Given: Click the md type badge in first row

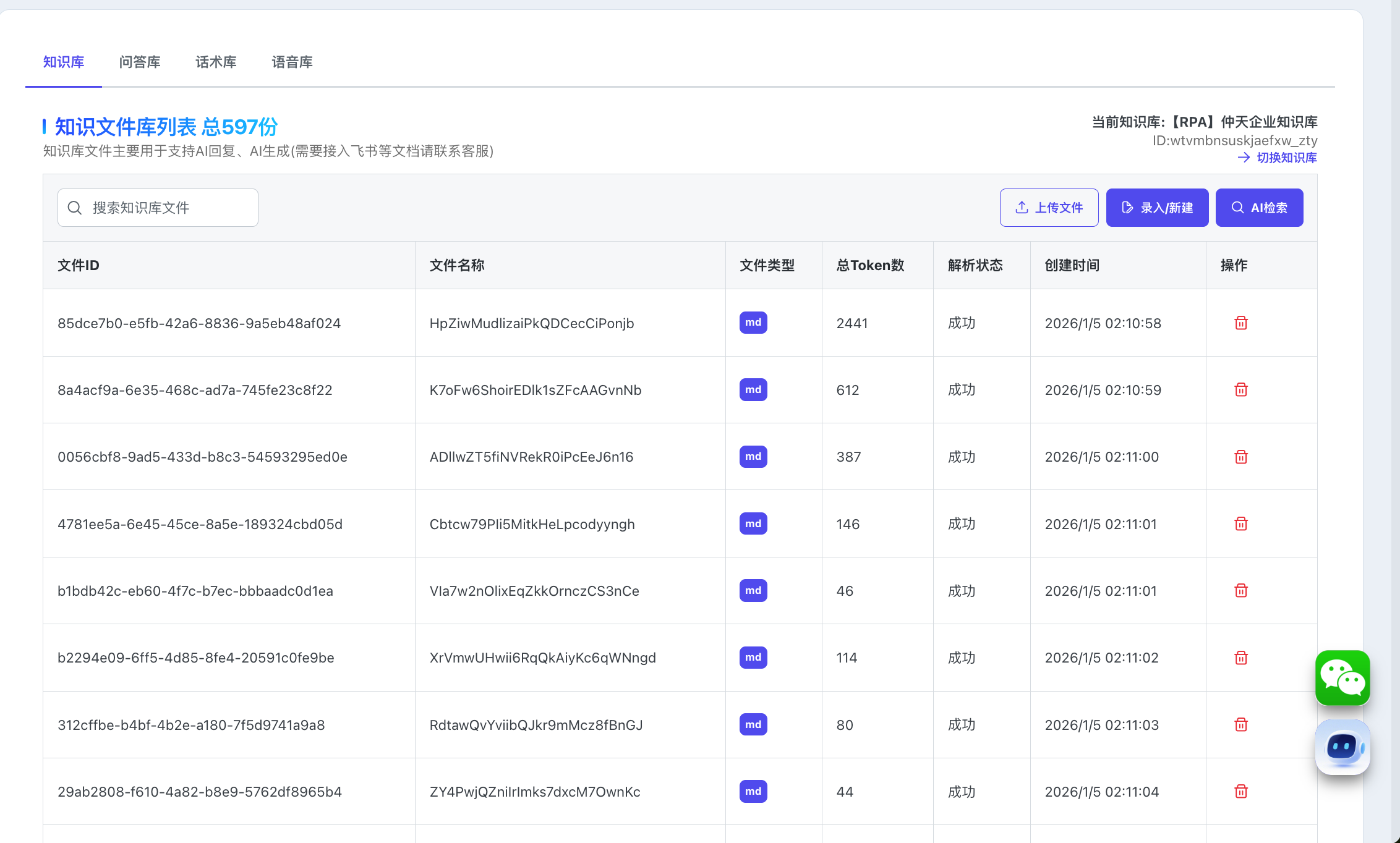Looking at the screenshot, I should point(753,323).
